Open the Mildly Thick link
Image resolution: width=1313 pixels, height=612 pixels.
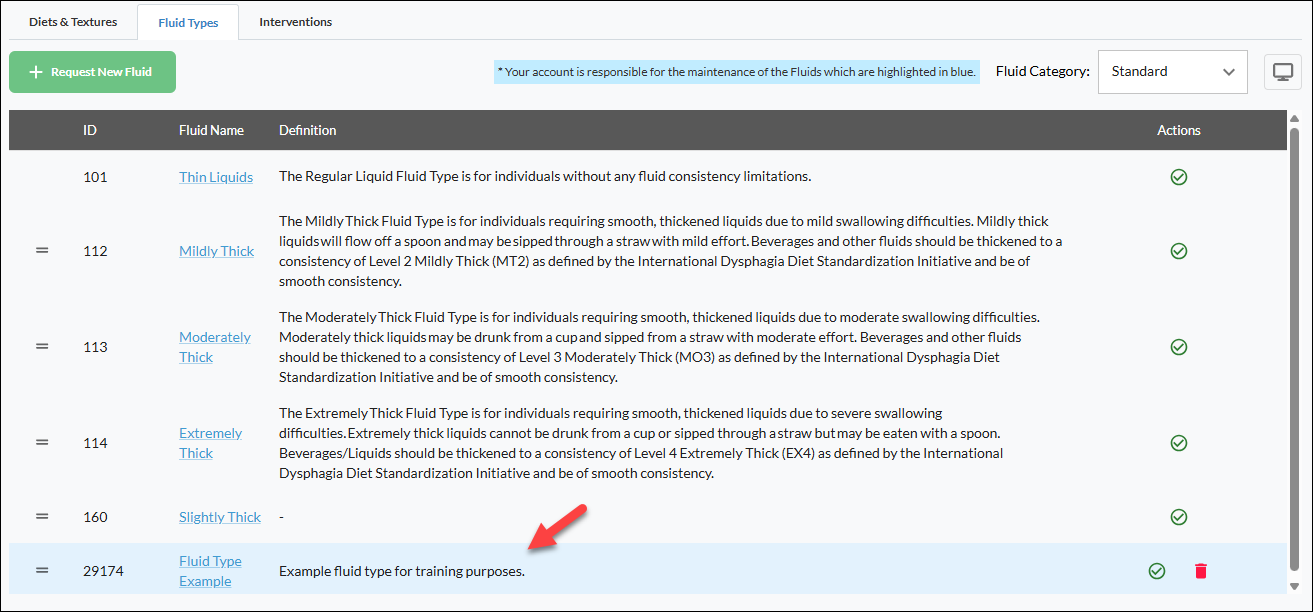pos(217,251)
